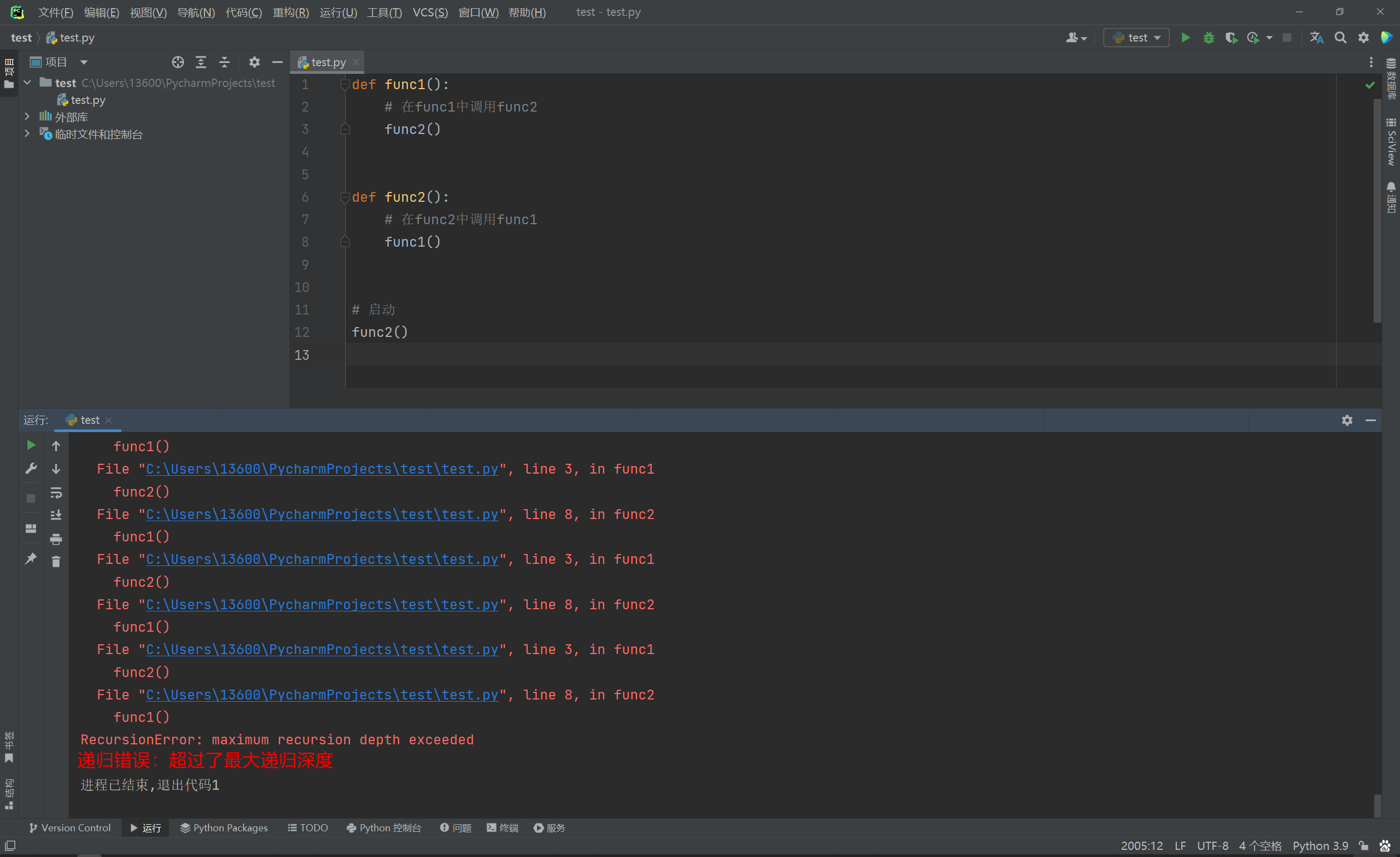The width and height of the screenshot is (1400, 857).
Task: Open the TODO tool window
Action: pyautogui.click(x=308, y=827)
